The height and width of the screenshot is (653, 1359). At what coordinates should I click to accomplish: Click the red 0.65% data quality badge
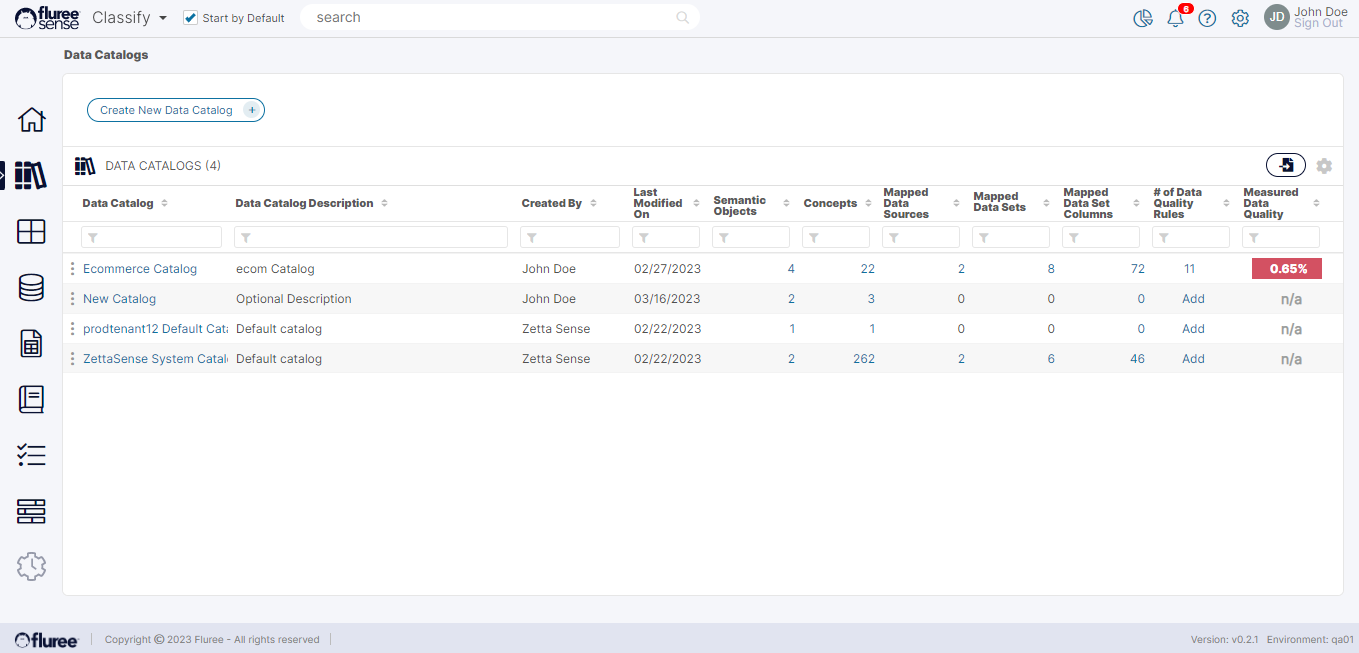tap(1287, 269)
